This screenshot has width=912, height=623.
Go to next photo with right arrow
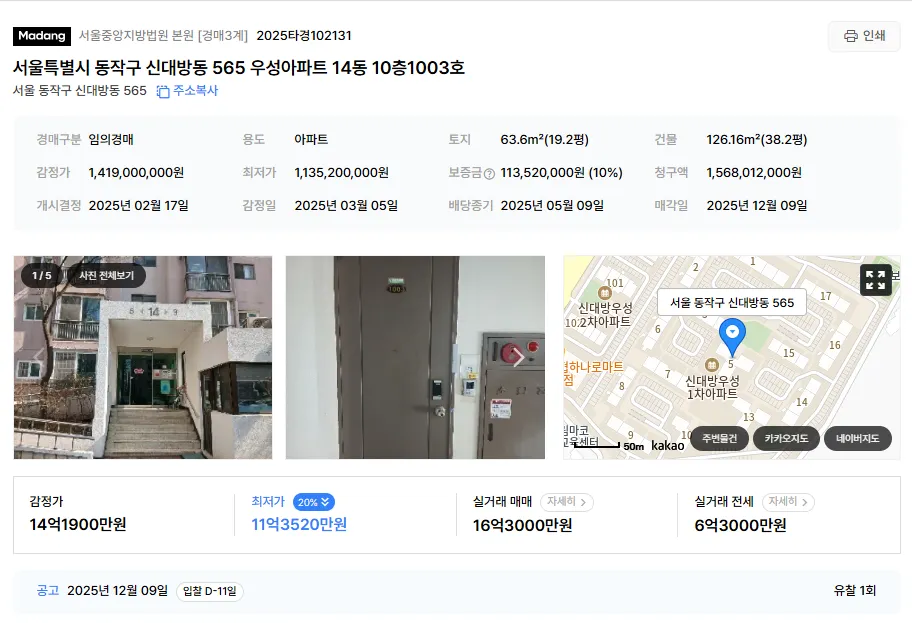[x=517, y=357]
